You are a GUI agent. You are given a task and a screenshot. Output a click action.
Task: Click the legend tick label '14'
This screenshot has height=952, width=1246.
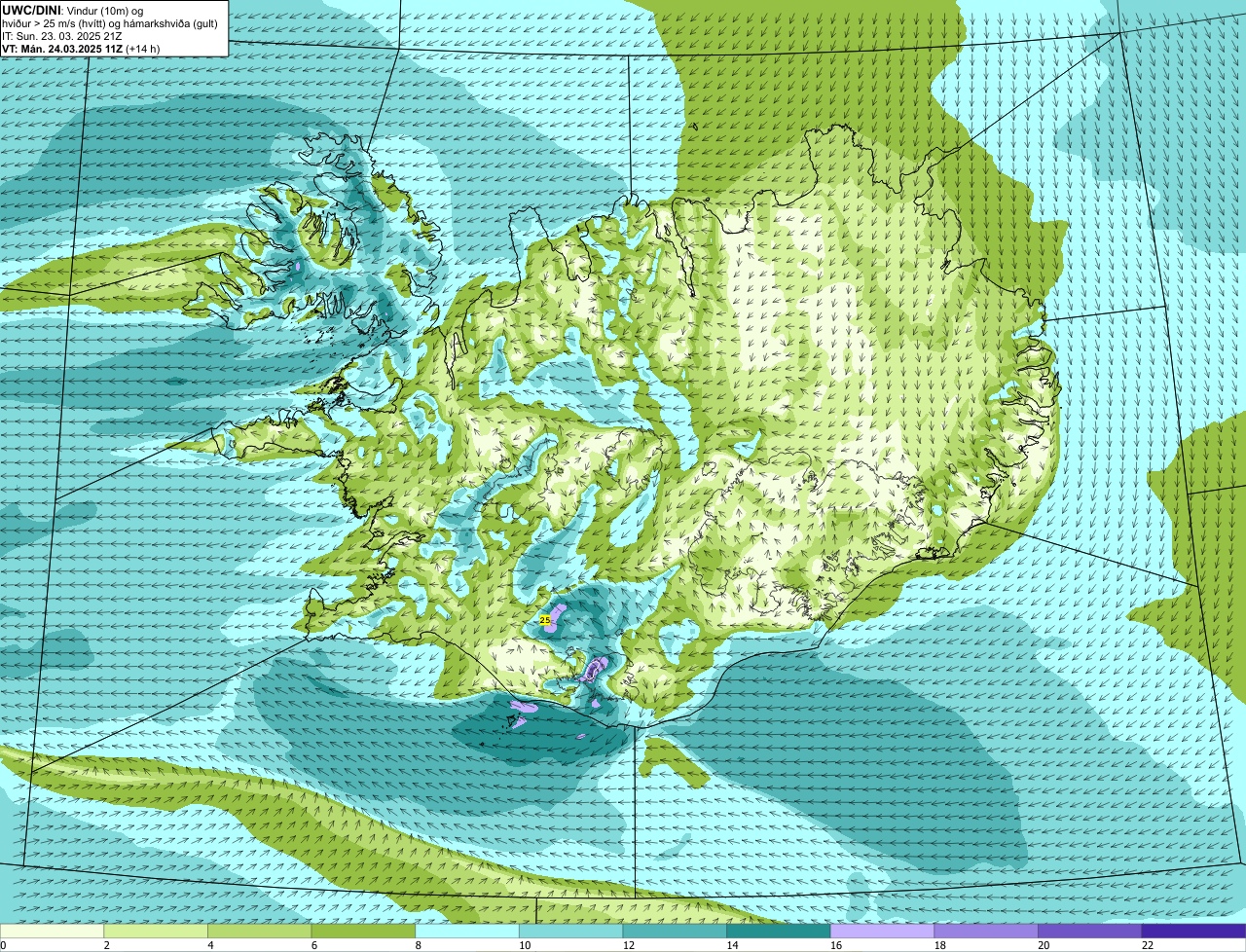click(733, 945)
